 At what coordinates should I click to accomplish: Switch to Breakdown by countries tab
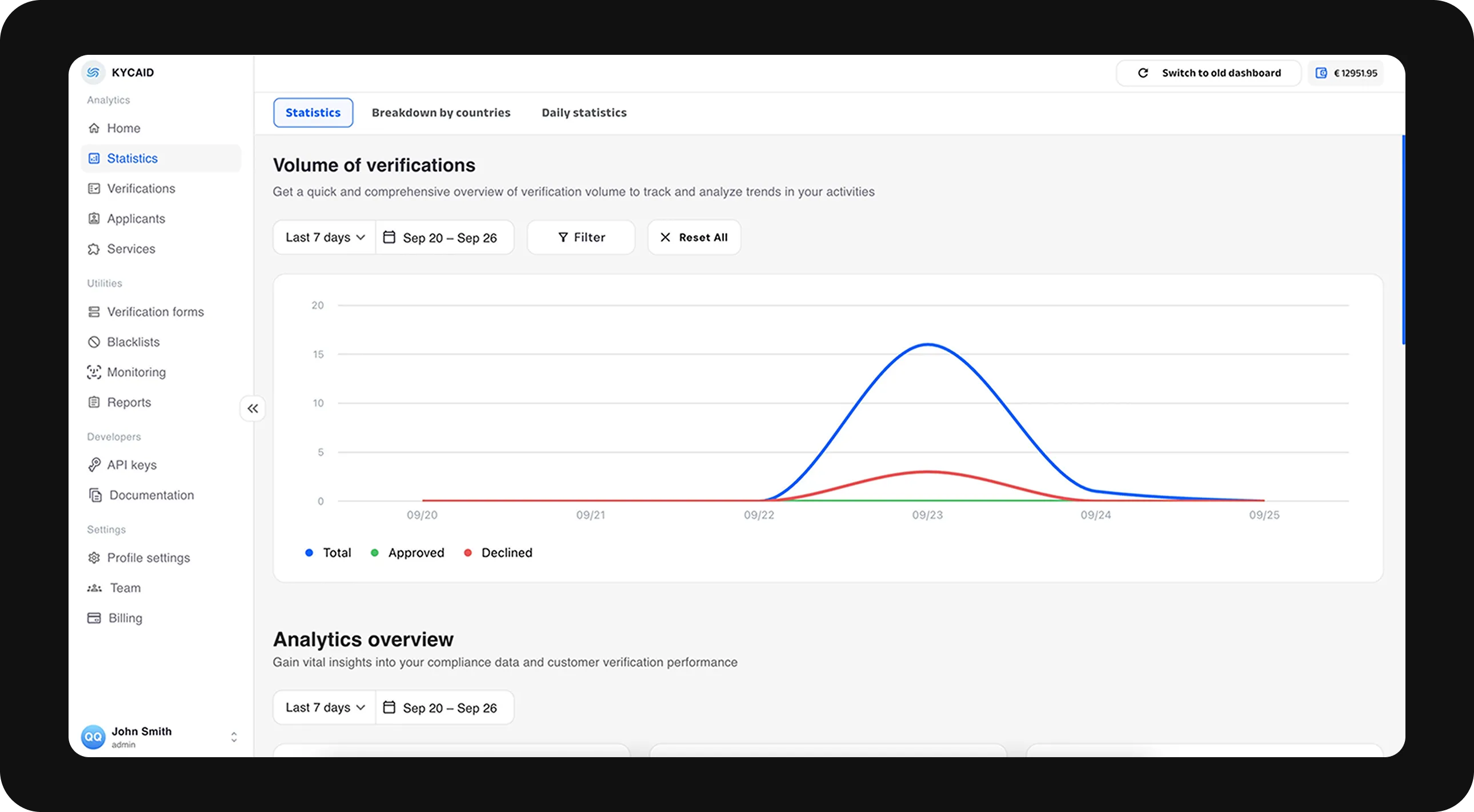(x=440, y=112)
